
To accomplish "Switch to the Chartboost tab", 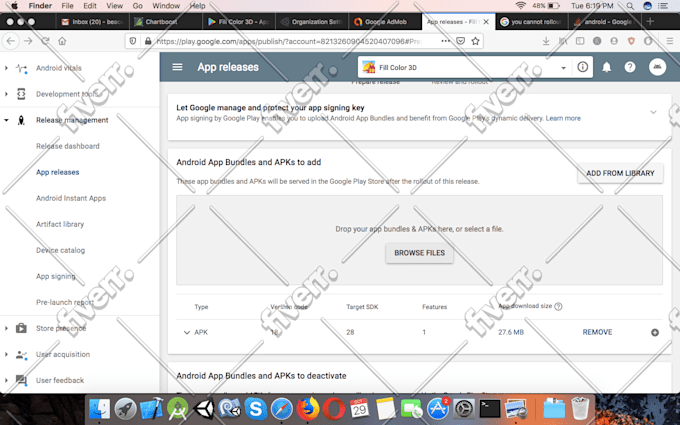I will (x=166, y=22).
